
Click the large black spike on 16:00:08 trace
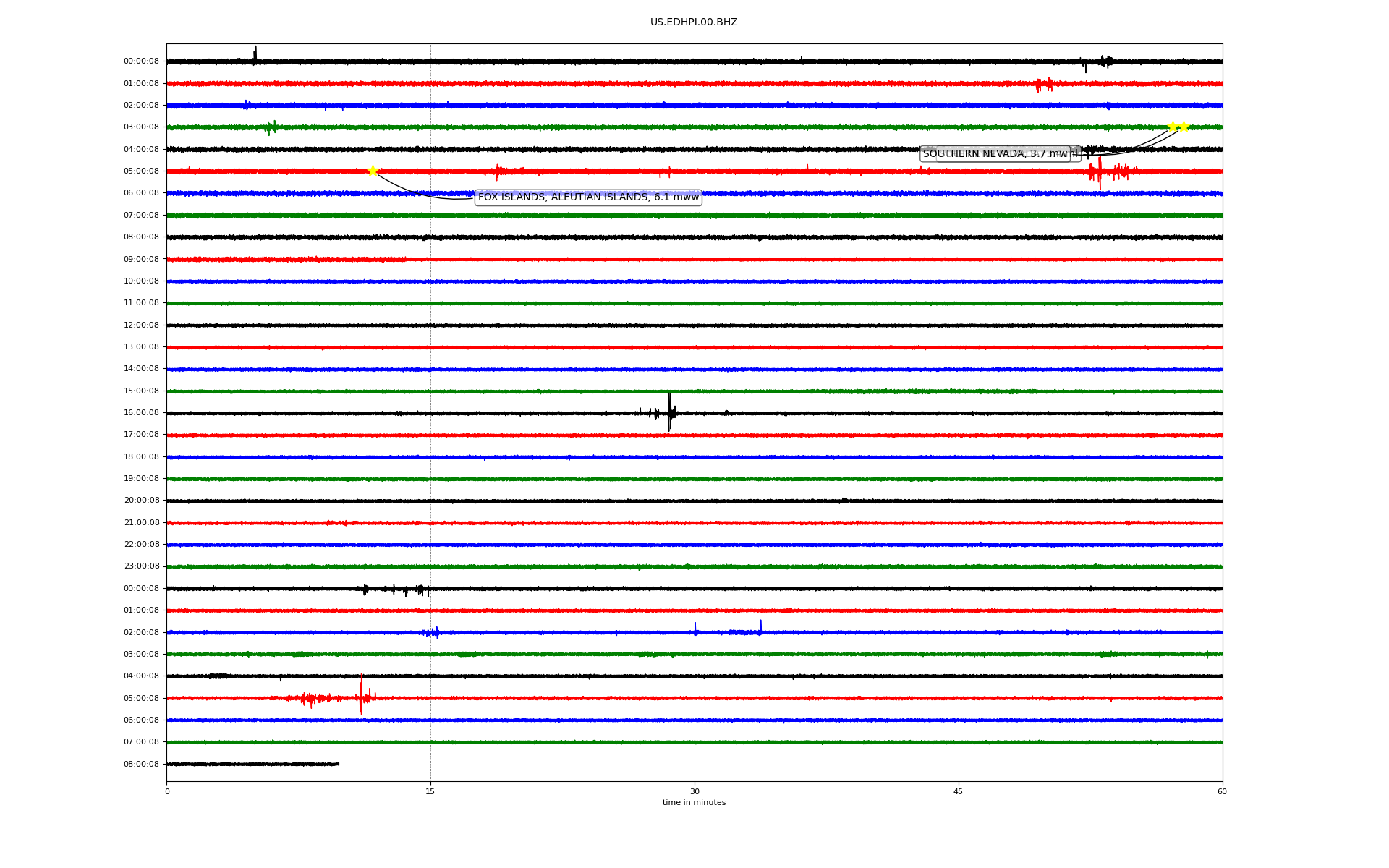tap(670, 412)
